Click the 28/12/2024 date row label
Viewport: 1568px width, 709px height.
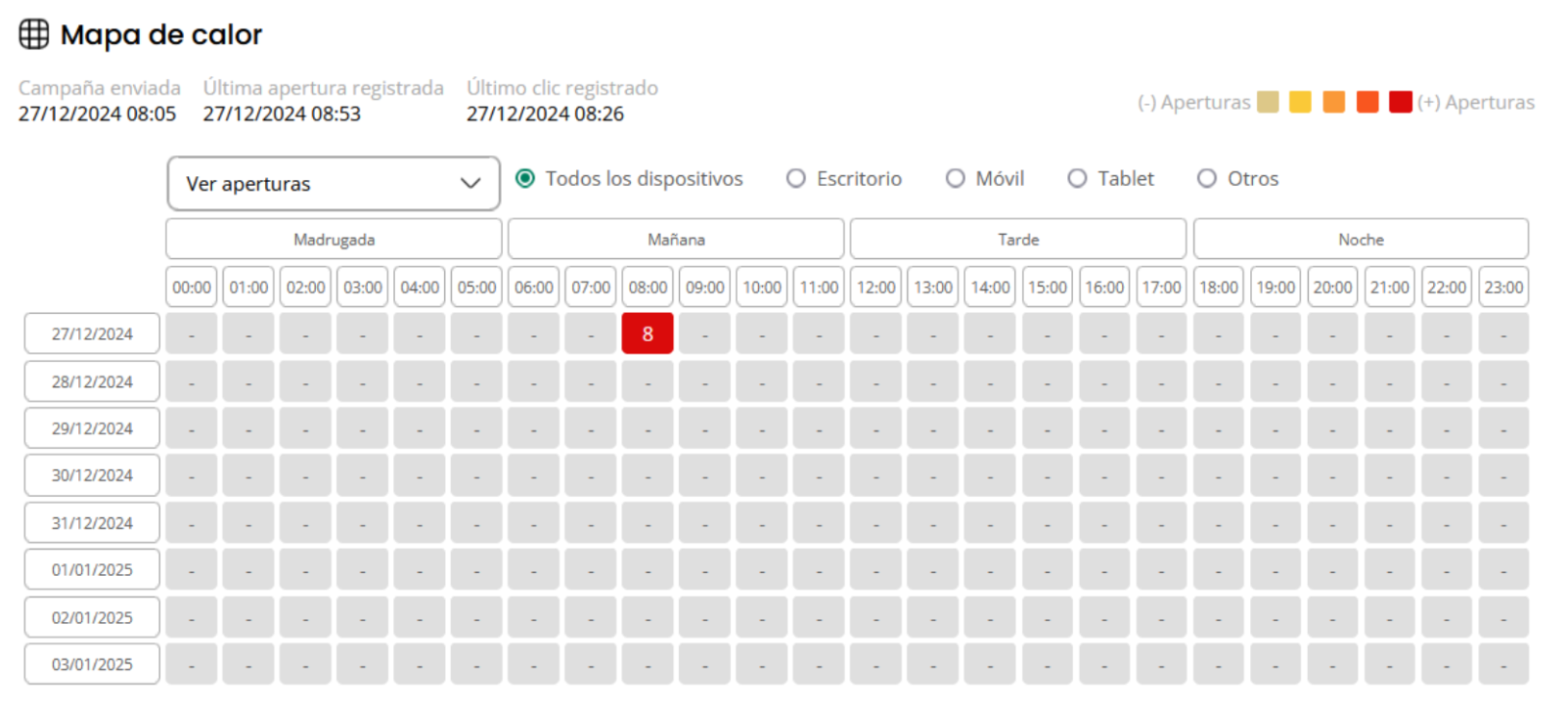(92, 381)
